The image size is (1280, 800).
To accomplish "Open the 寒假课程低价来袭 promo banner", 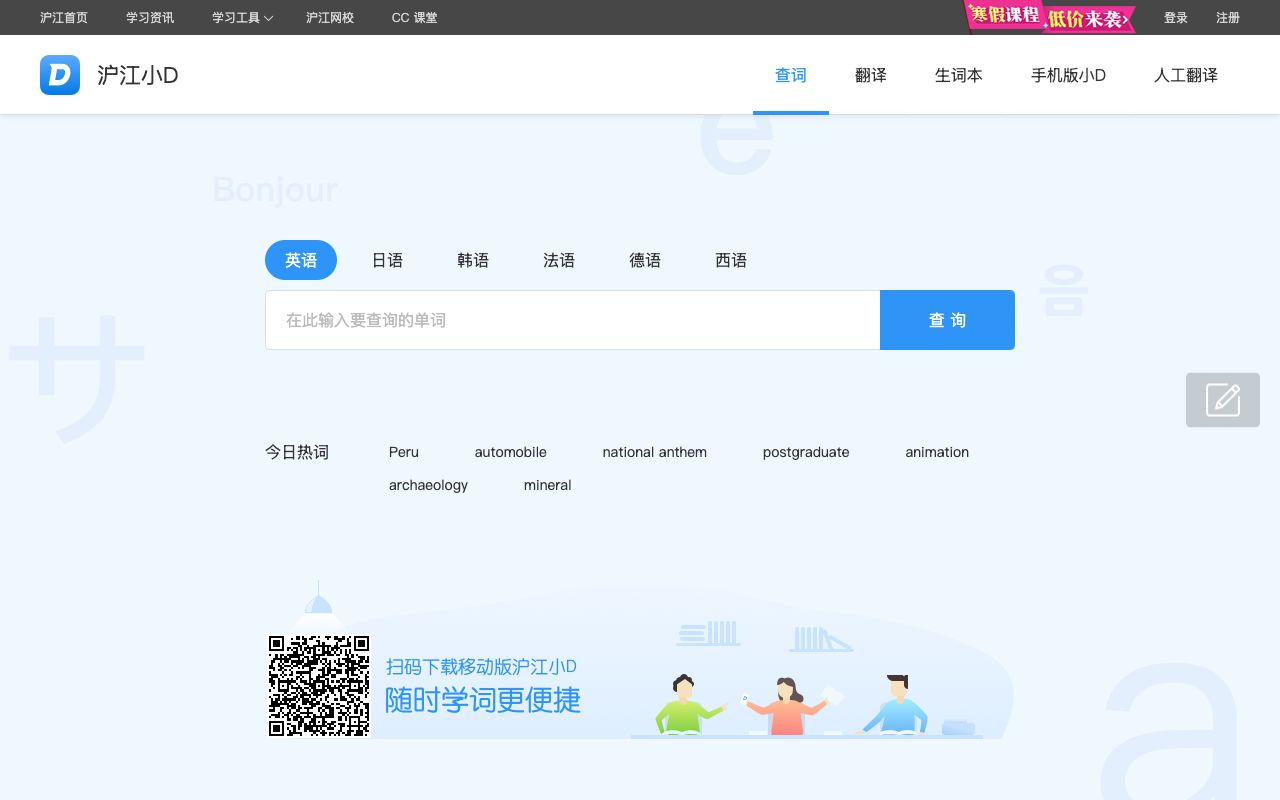I will coord(1048,17).
